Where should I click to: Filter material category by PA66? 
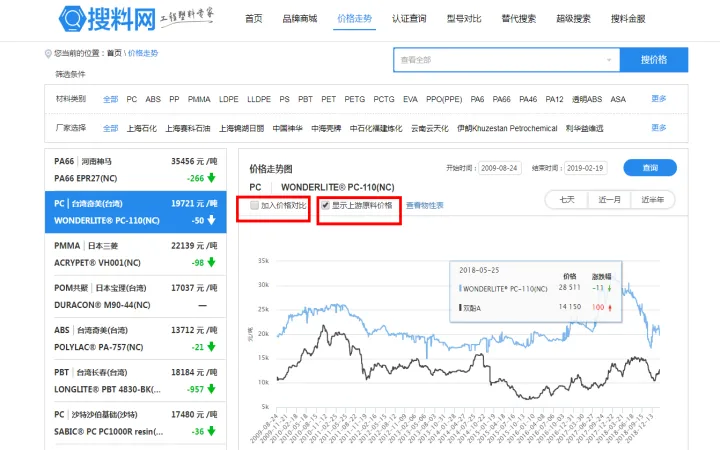pos(501,99)
